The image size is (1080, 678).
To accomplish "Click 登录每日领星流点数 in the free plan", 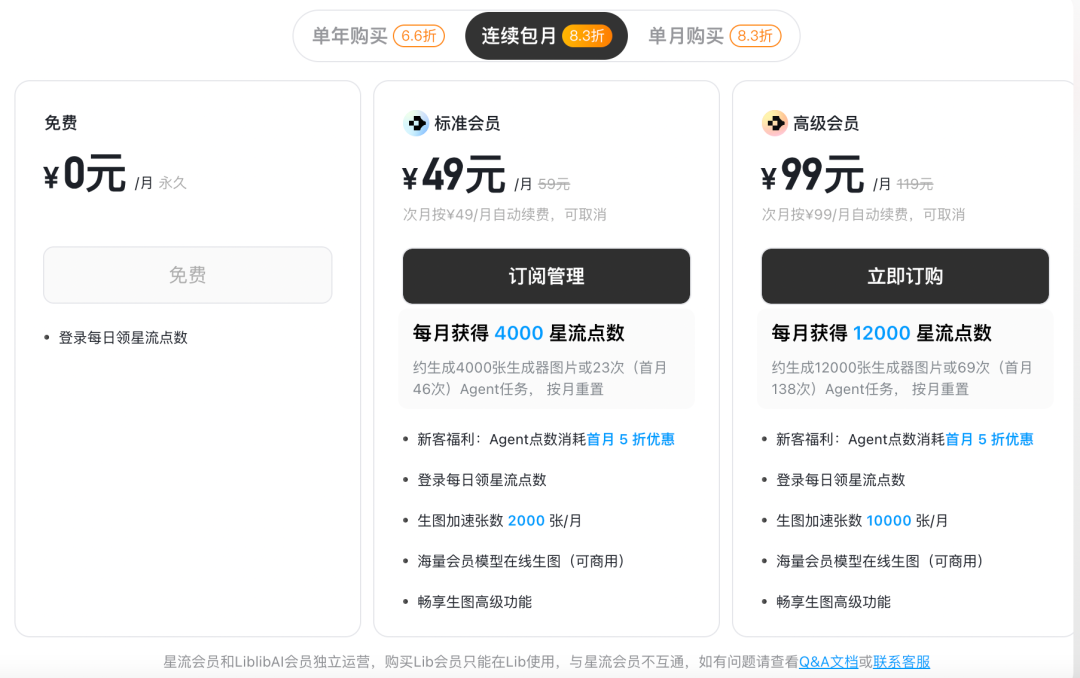I will 123,338.
